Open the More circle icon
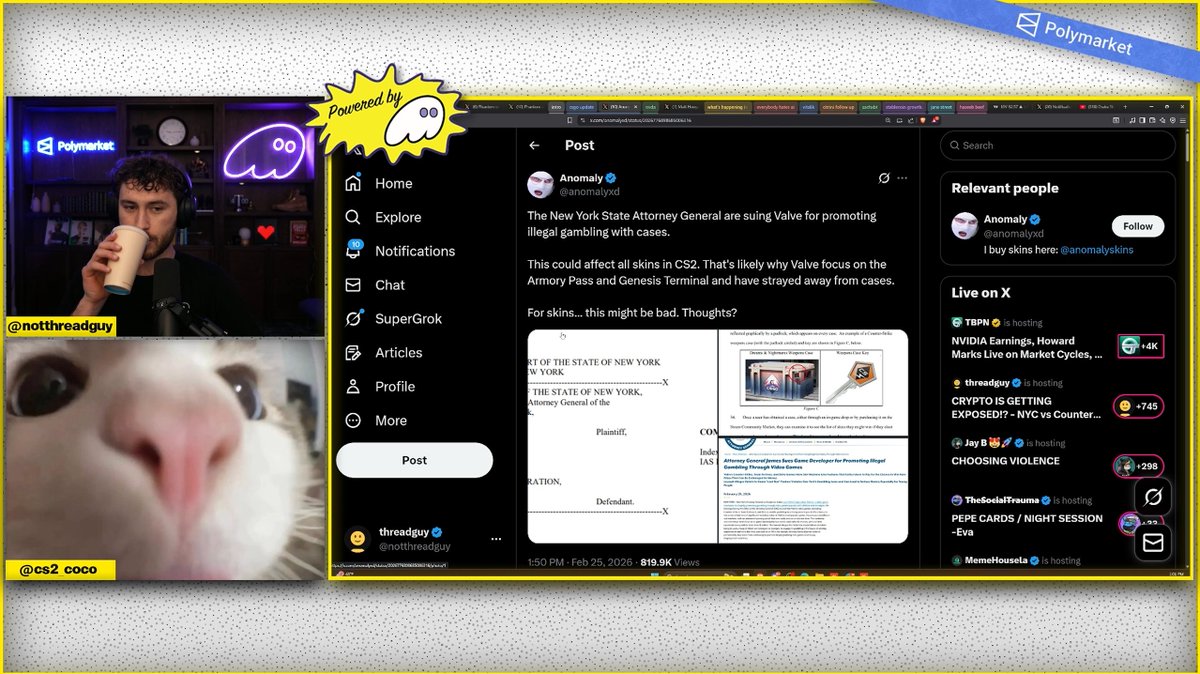The image size is (1200, 674). [x=352, y=421]
